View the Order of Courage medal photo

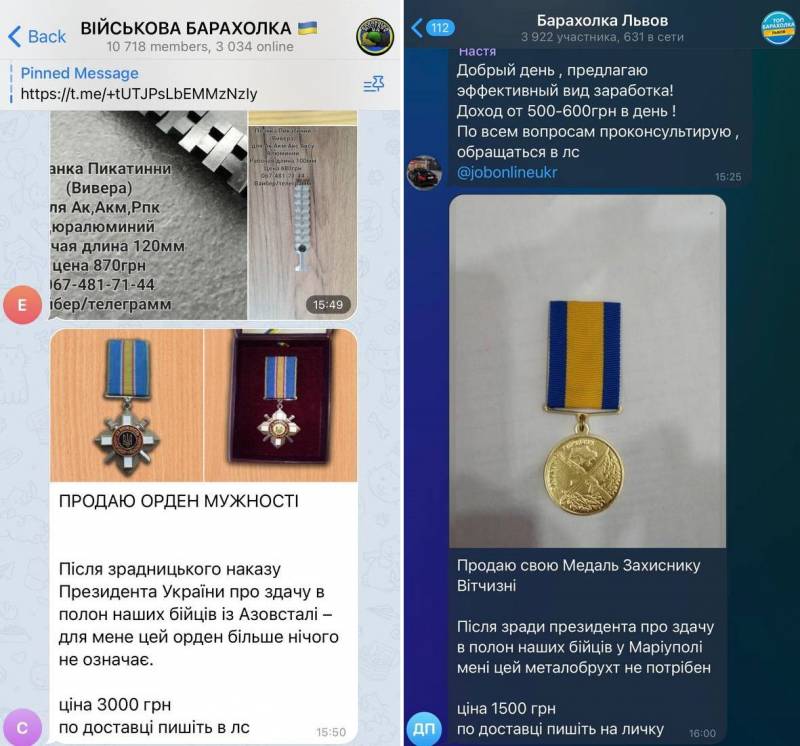[x=127, y=405]
